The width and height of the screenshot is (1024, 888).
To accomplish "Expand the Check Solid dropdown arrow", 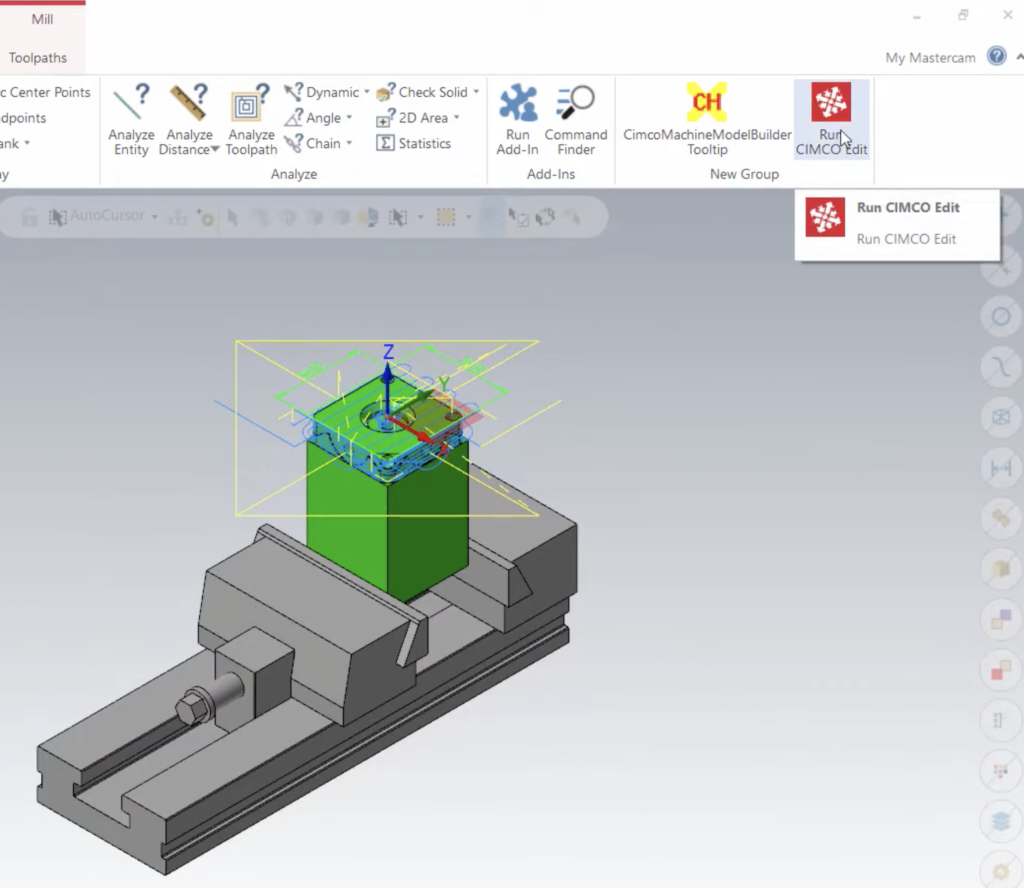I will pos(476,92).
